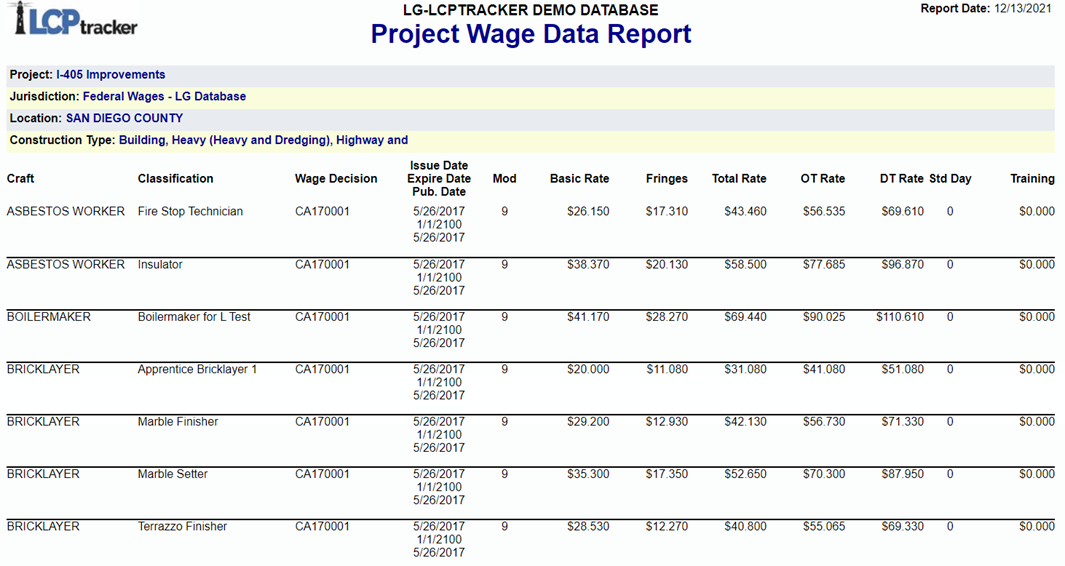Image resolution: width=1065 pixels, height=566 pixels.
Task: Click ASBESTOS WORKER craft in Insulator row
Action: (66, 264)
